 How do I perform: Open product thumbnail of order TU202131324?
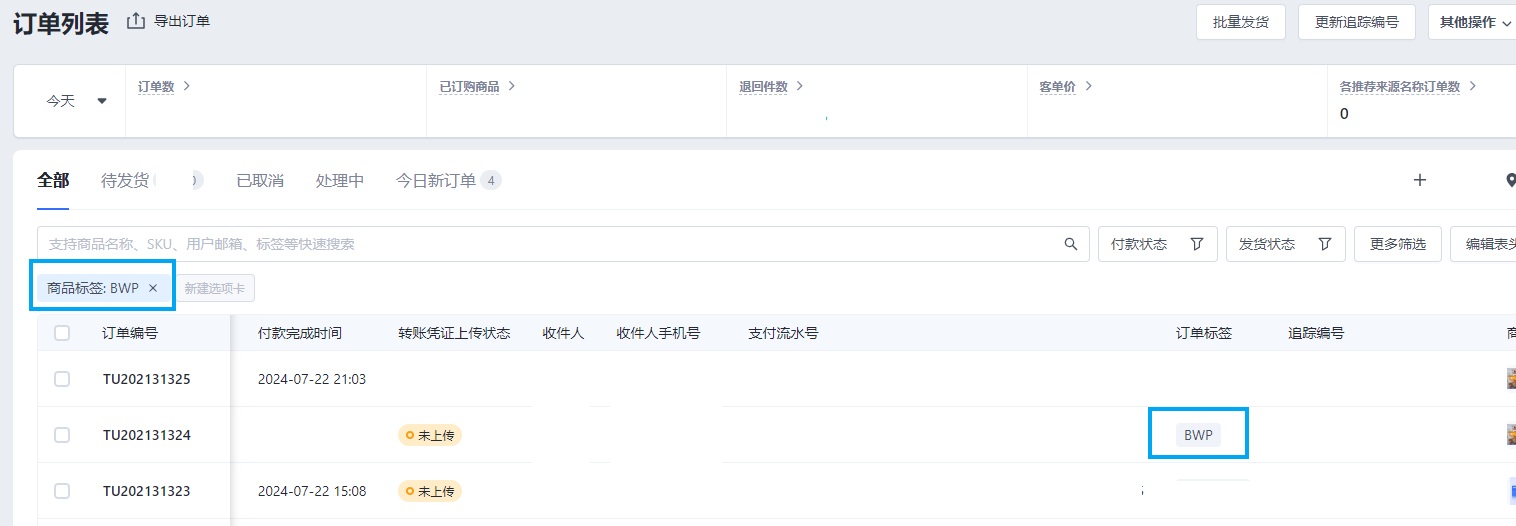coord(1511,435)
